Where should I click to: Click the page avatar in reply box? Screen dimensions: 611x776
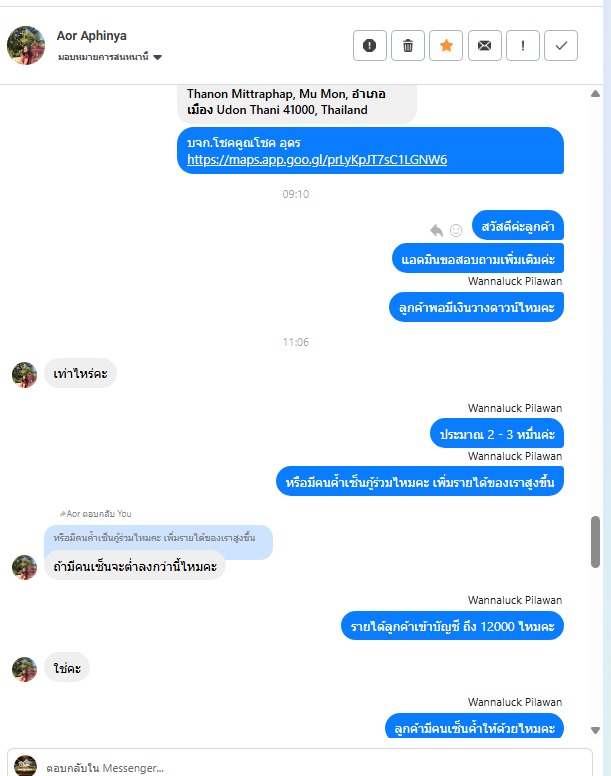point(25,766)
